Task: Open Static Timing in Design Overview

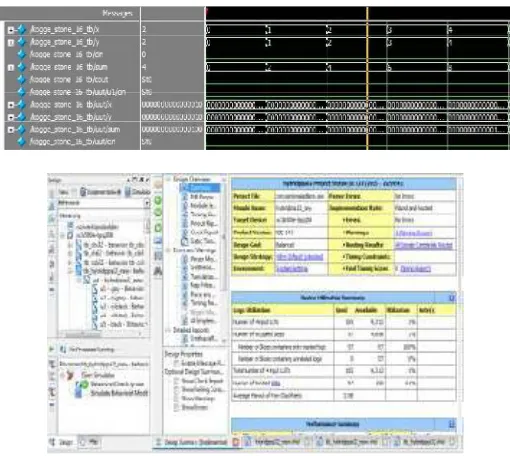Action: [203, 241]
